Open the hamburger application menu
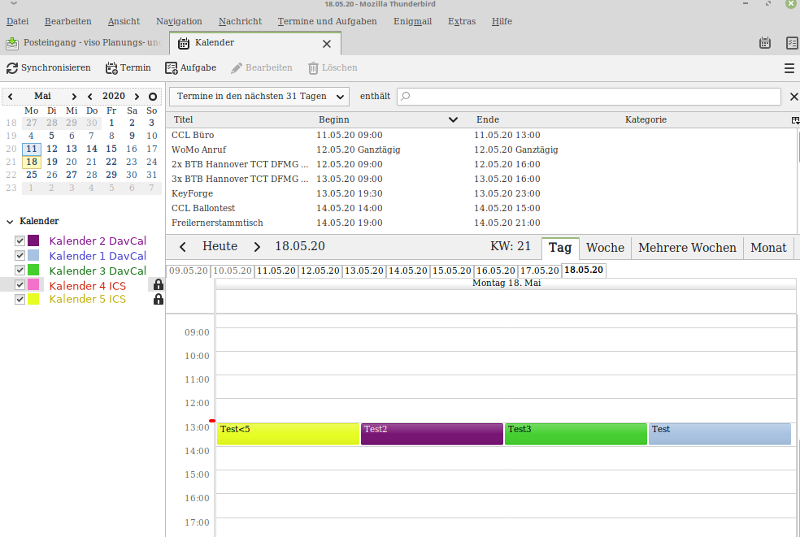The height and width of the screenshot is (537, 800). point(789,68)
